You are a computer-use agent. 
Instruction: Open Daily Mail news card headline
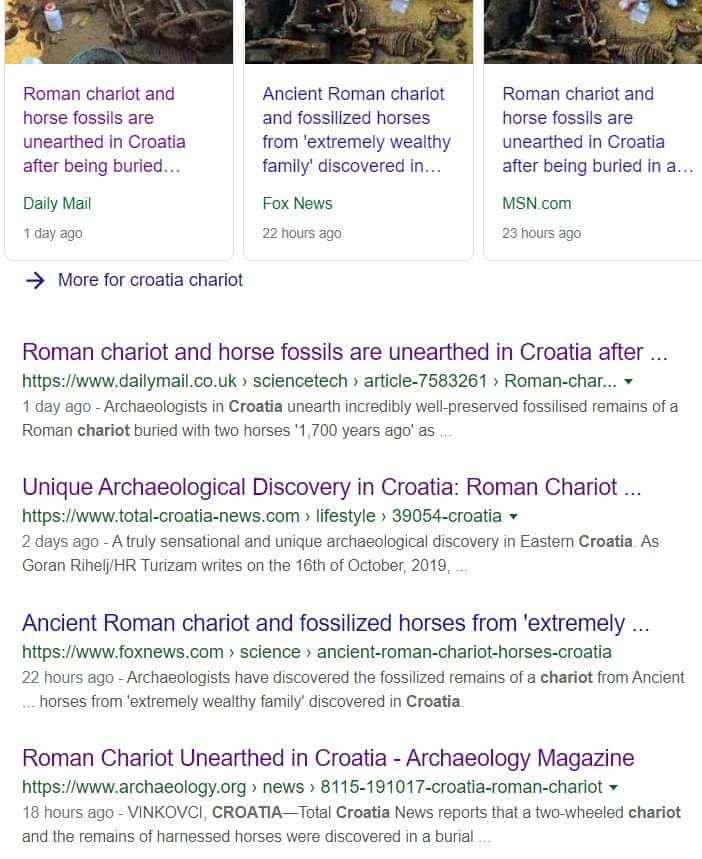pos(104,130)
